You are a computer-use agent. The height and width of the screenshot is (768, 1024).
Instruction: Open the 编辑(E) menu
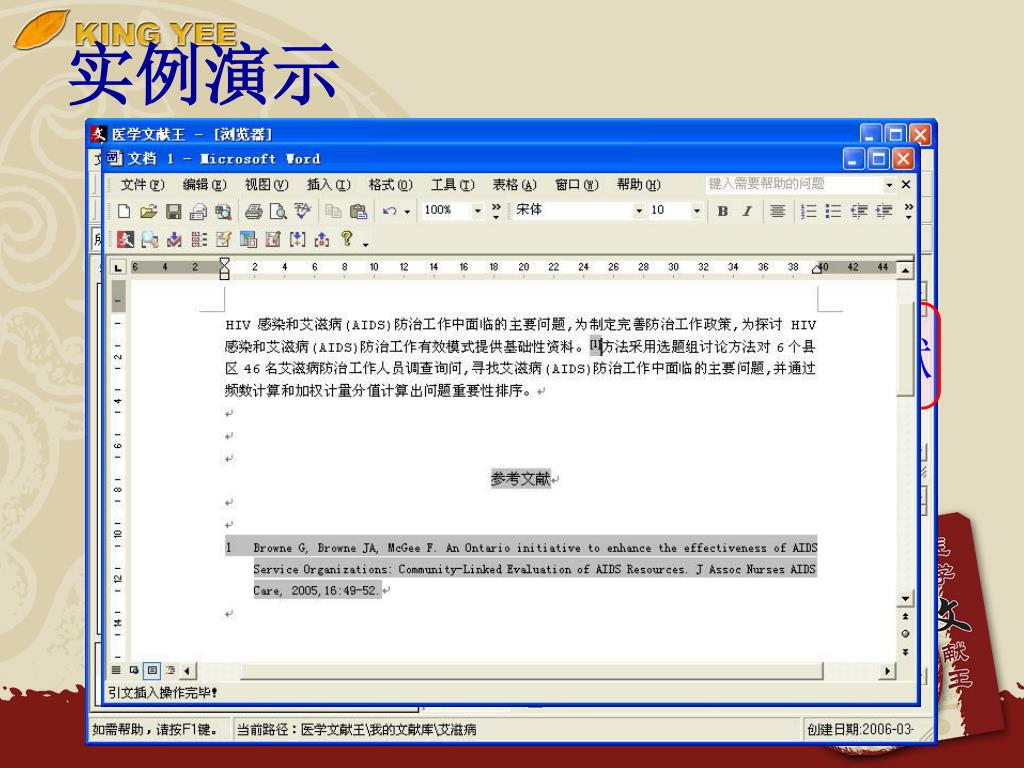(204, 185)
